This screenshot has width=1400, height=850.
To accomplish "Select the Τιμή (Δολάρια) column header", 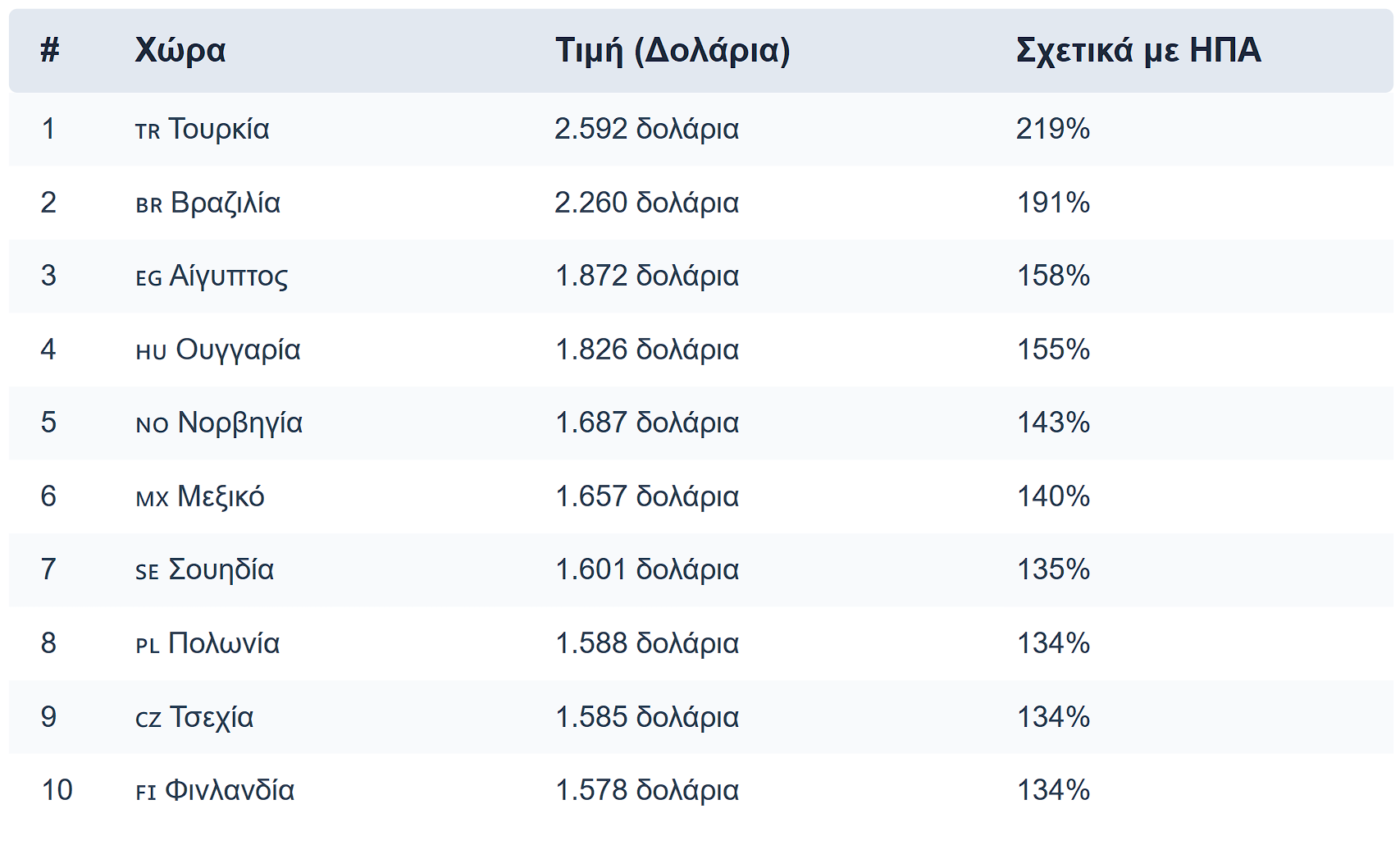I will click(673, 50).
